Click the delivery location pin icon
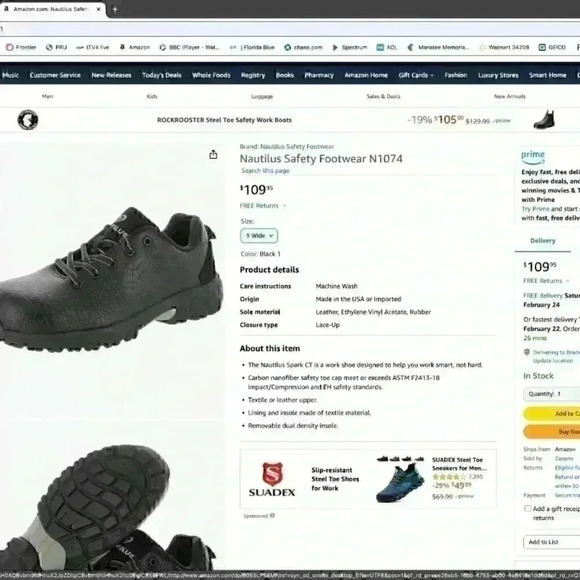 click(x=527, y=352)
